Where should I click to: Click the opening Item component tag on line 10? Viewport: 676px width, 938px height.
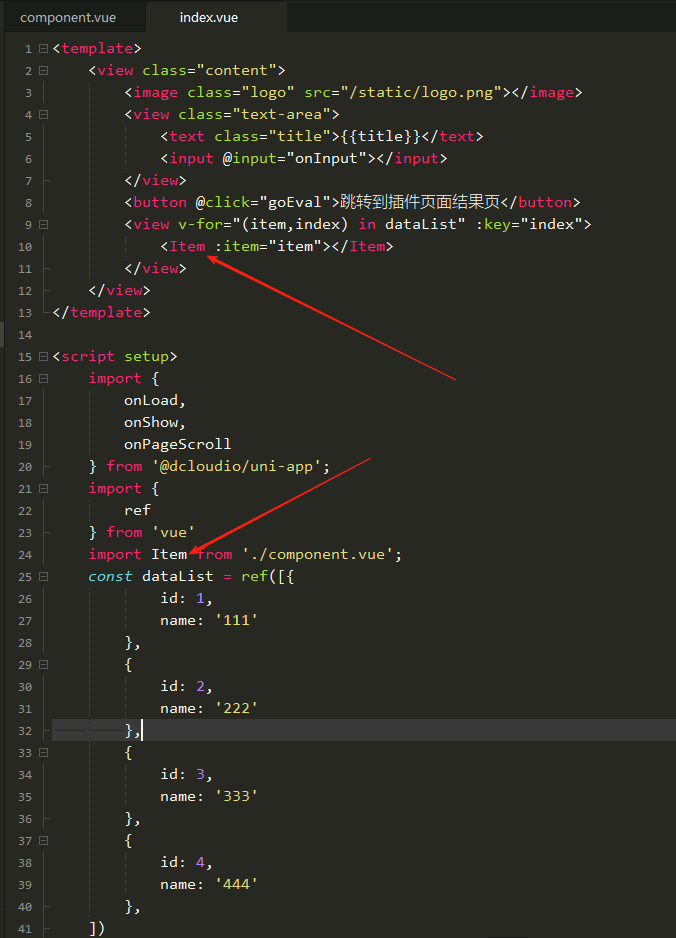[x=187, y=246]
